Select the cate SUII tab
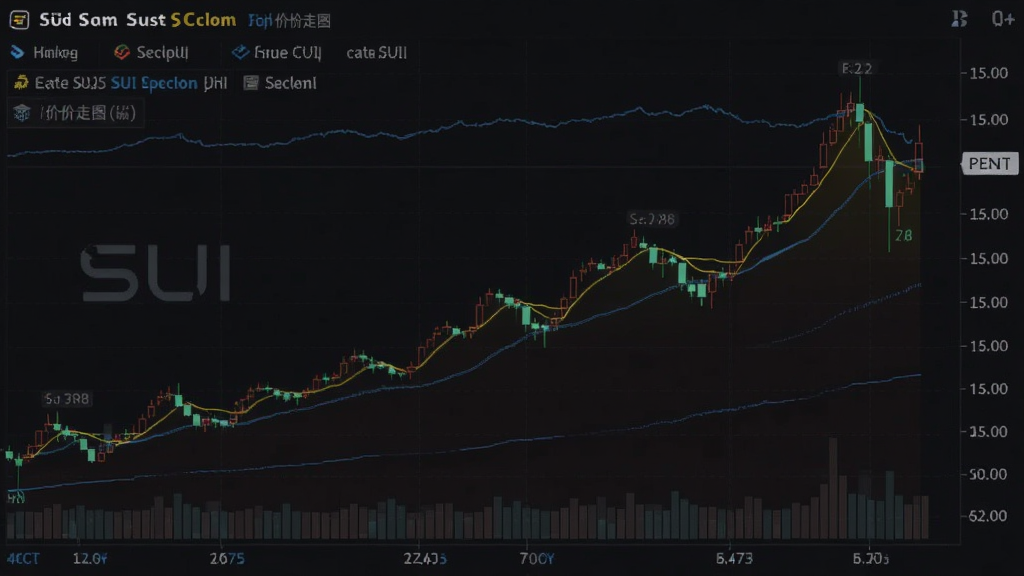This screenshot has width=1024, height=576. coord(376,53)
